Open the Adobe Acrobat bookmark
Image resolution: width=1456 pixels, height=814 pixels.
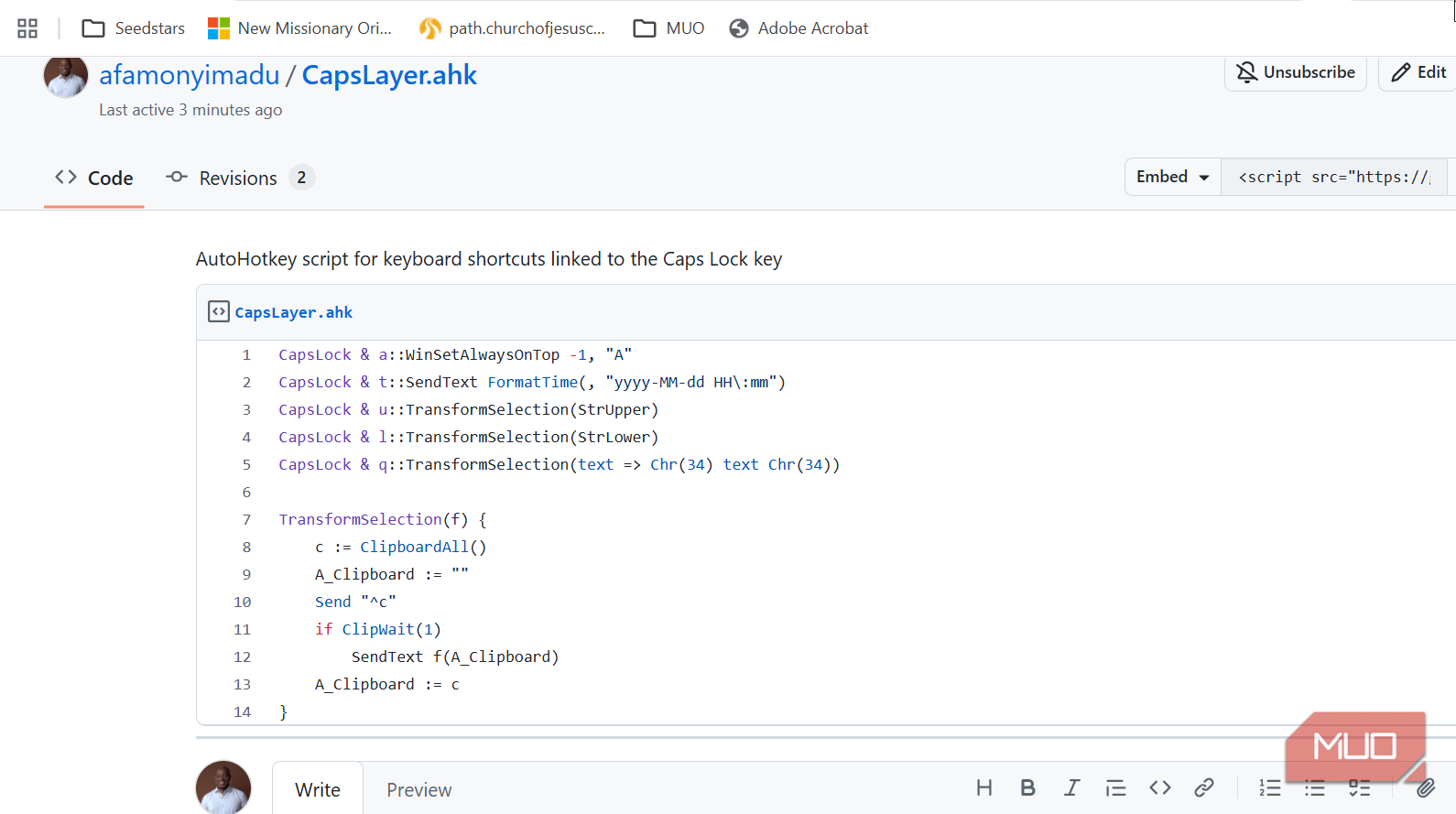click(799, 28)
